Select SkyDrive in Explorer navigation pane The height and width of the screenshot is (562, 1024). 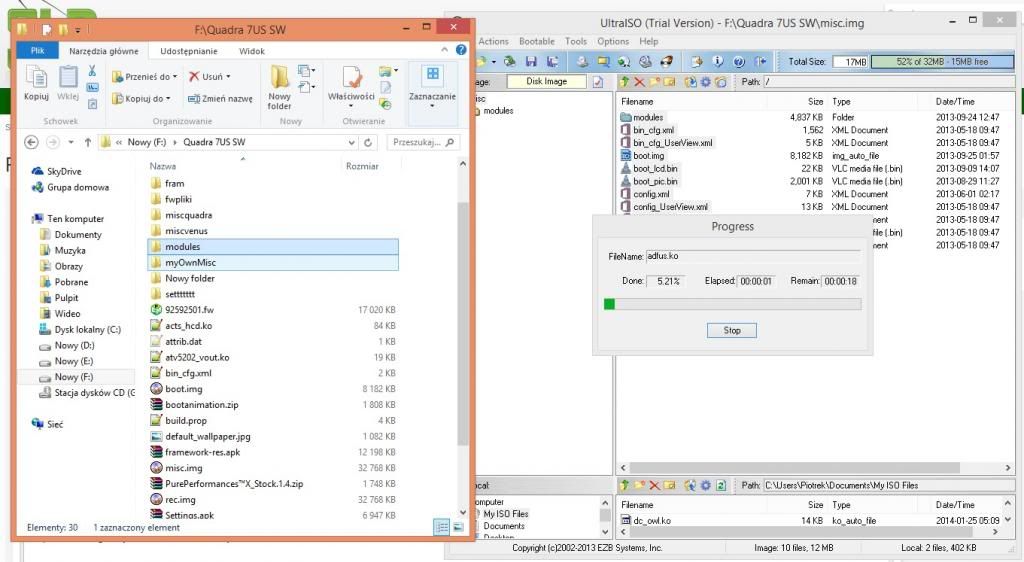pyautogui.click(x=63, y=172)
